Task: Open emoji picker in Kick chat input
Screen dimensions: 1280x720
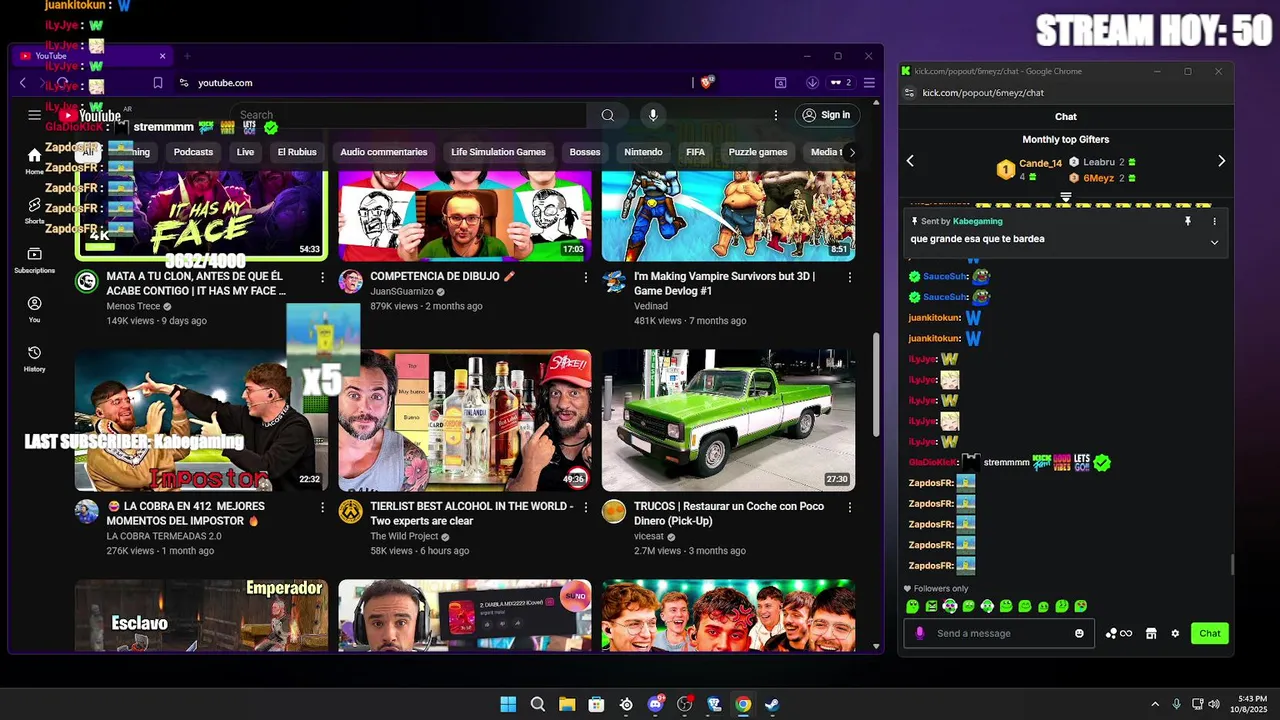Action: (1079, 633)
